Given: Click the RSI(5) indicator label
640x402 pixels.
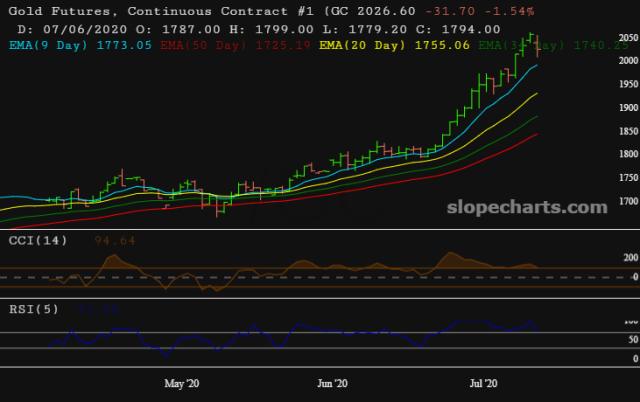Looking at the screenshot, I should coord(34,307).
